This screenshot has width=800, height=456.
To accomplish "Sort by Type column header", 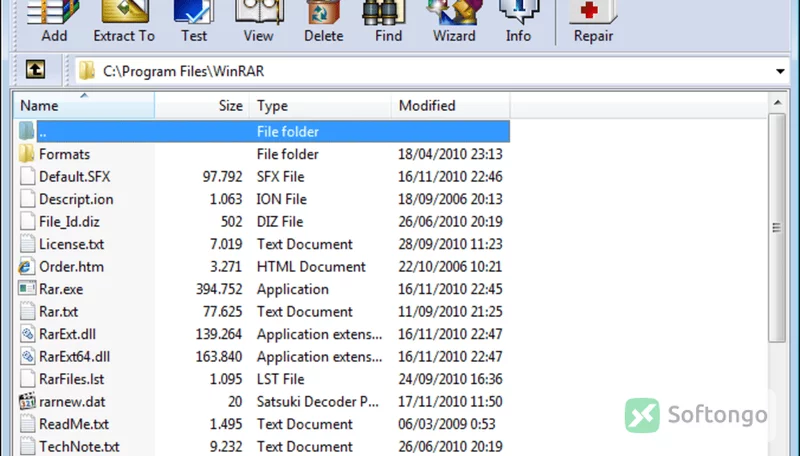I will (x=320, y=106).
